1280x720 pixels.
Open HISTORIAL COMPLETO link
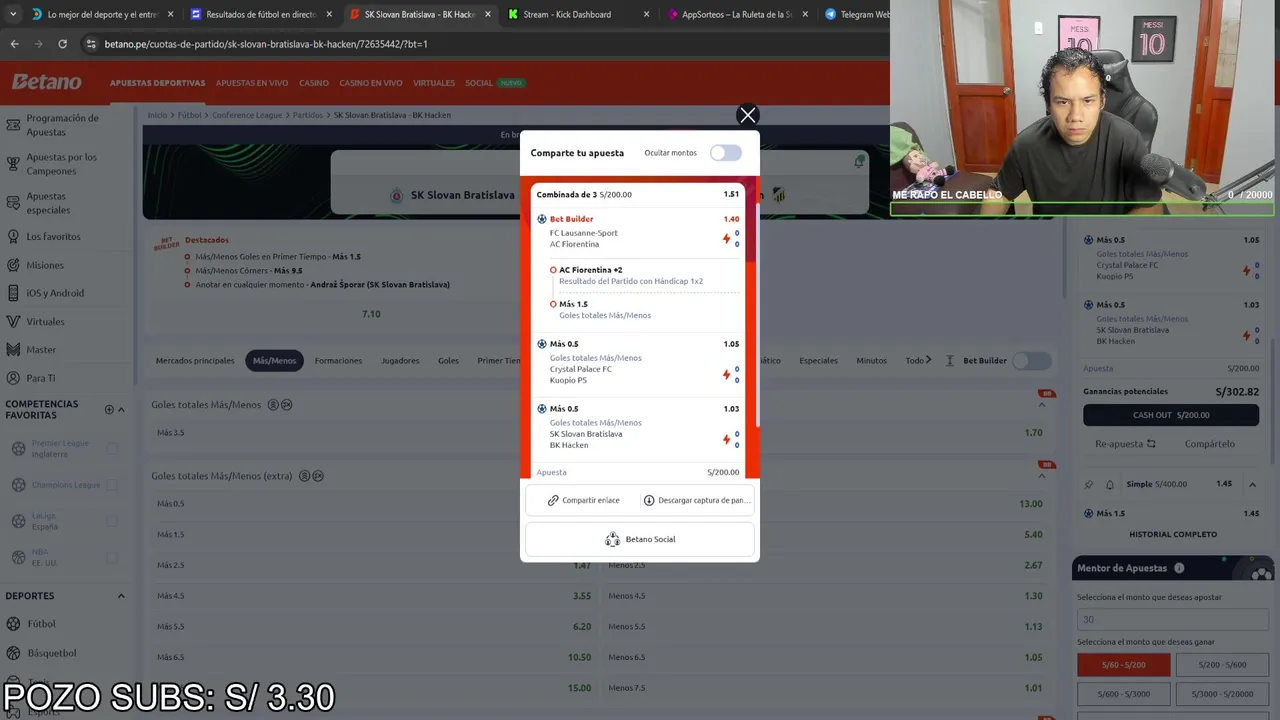(1173, 535)
